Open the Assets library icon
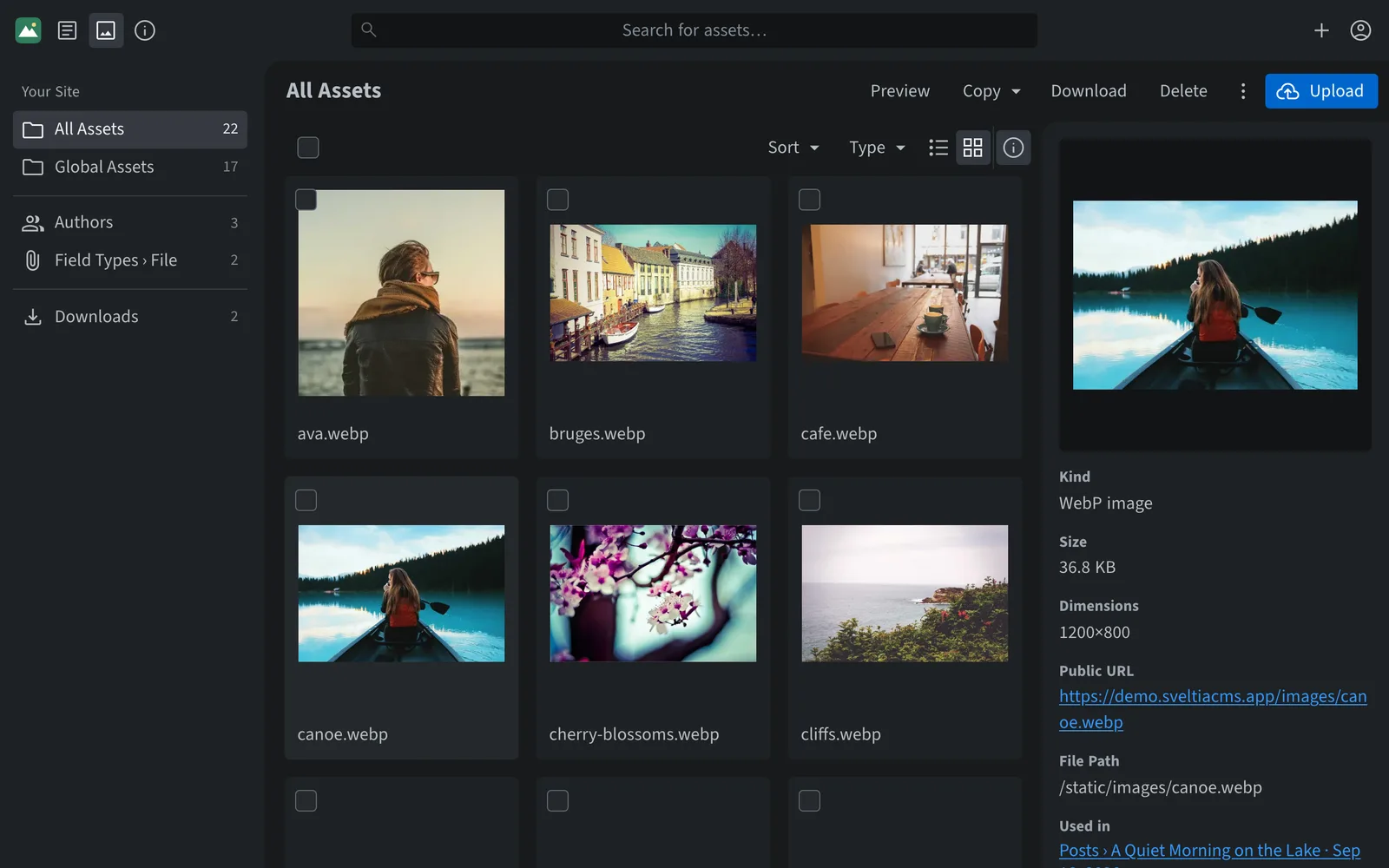The height and width of the screenshot is (868, 1389). tap(106, 30)
